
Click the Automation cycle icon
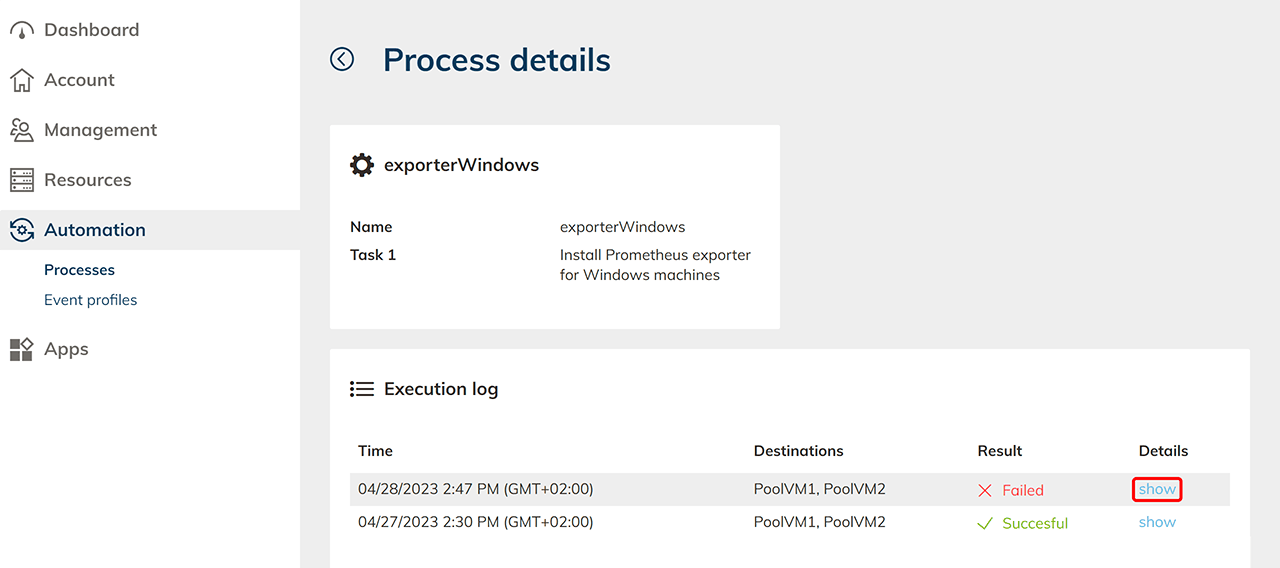coord(22,230)
